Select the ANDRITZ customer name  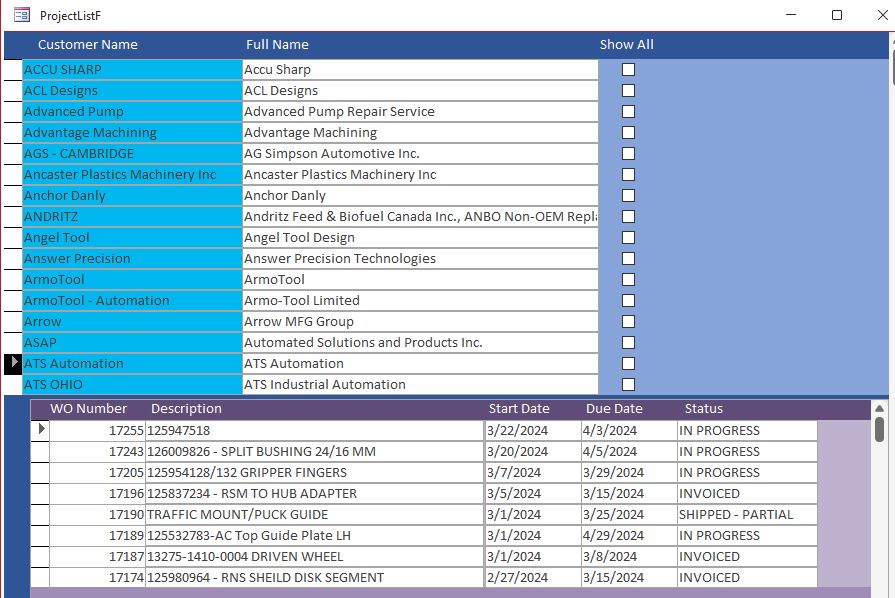point(132,217)
